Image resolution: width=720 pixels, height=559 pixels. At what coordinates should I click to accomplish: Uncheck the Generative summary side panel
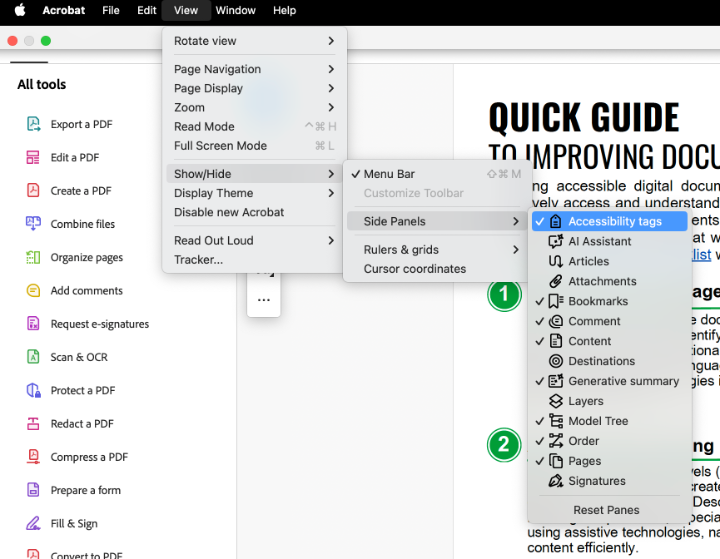[x=609, y=381]
